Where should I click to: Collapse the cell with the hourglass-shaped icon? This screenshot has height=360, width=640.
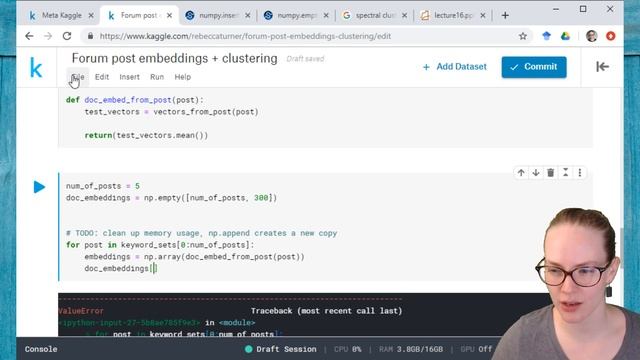pos(565,173)
